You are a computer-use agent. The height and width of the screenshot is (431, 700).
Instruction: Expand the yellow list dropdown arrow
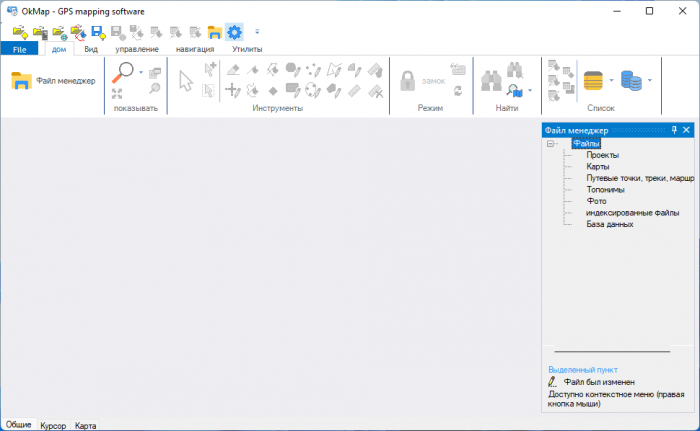coord(611,80)
